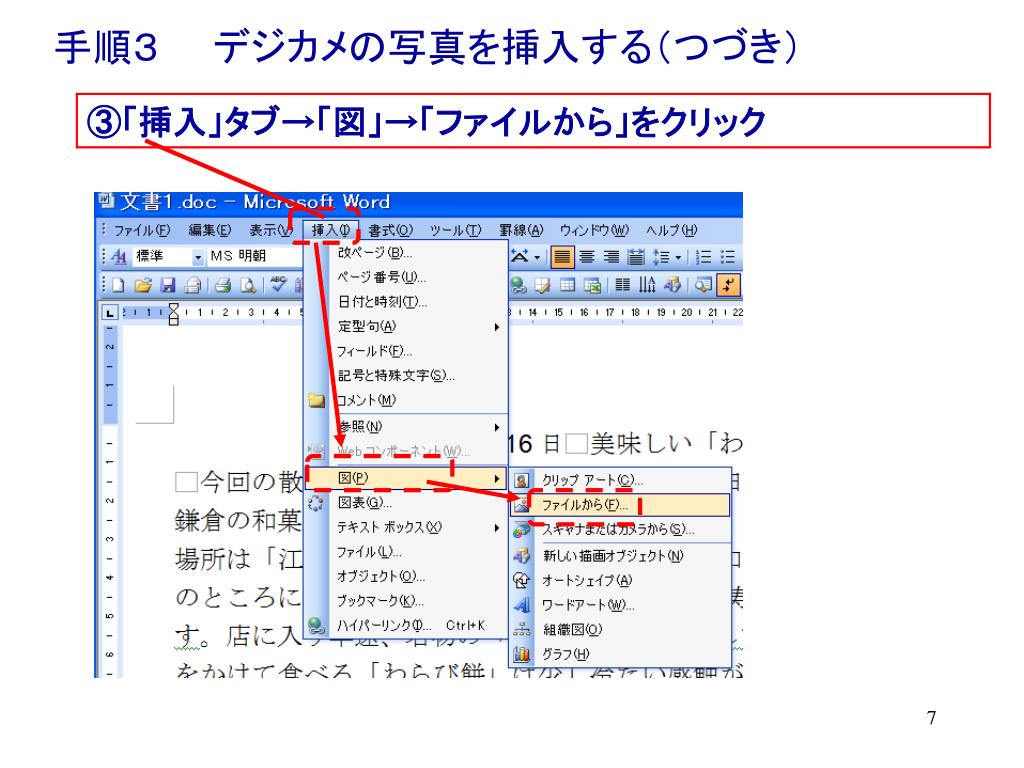Print the document via printer icon
Image resolution: width=1024 pixels, height=768 pixels.
tap(223, 285)
